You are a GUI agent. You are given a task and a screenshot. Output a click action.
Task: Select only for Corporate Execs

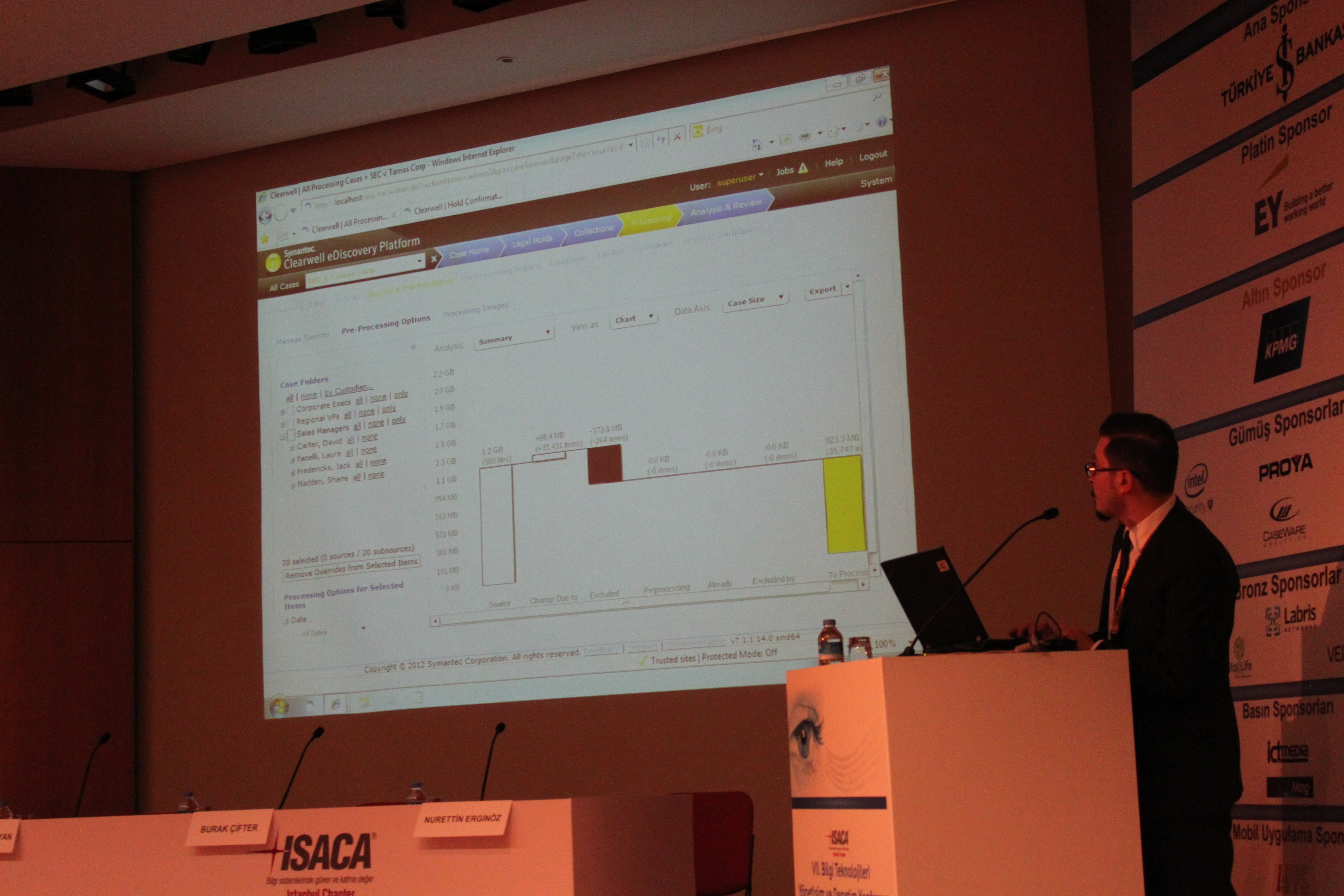pos(400,394)
